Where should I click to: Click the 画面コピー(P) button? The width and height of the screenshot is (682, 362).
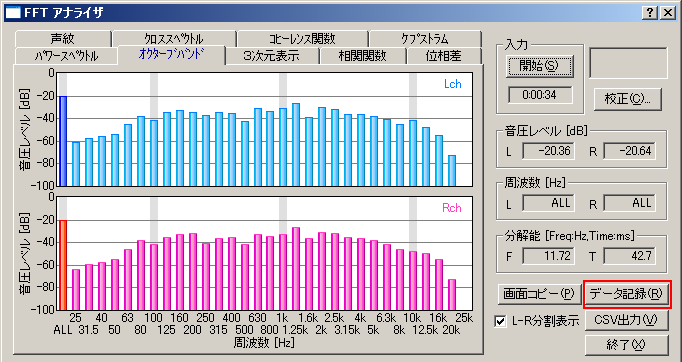click(x=539, y=294)
